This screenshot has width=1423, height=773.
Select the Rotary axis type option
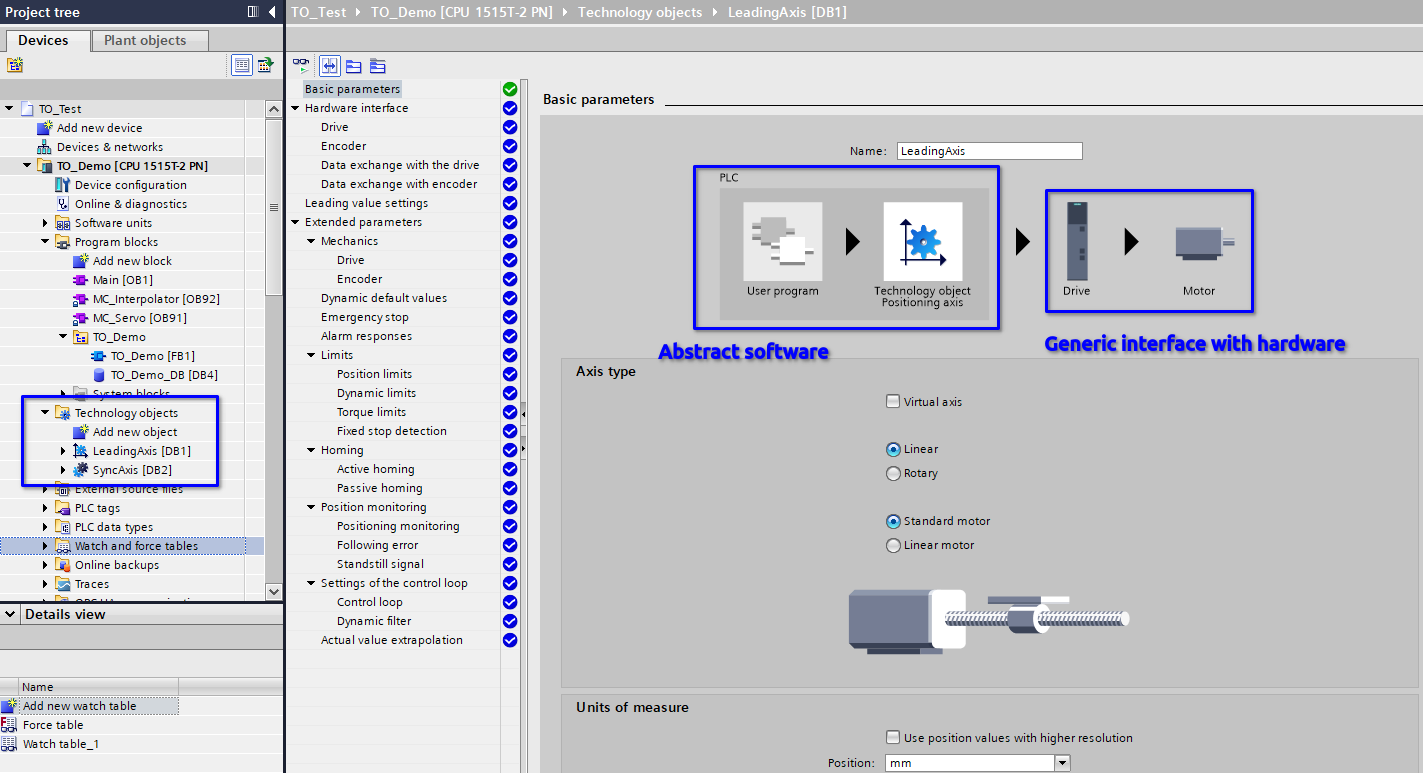[x=893, y=474]
